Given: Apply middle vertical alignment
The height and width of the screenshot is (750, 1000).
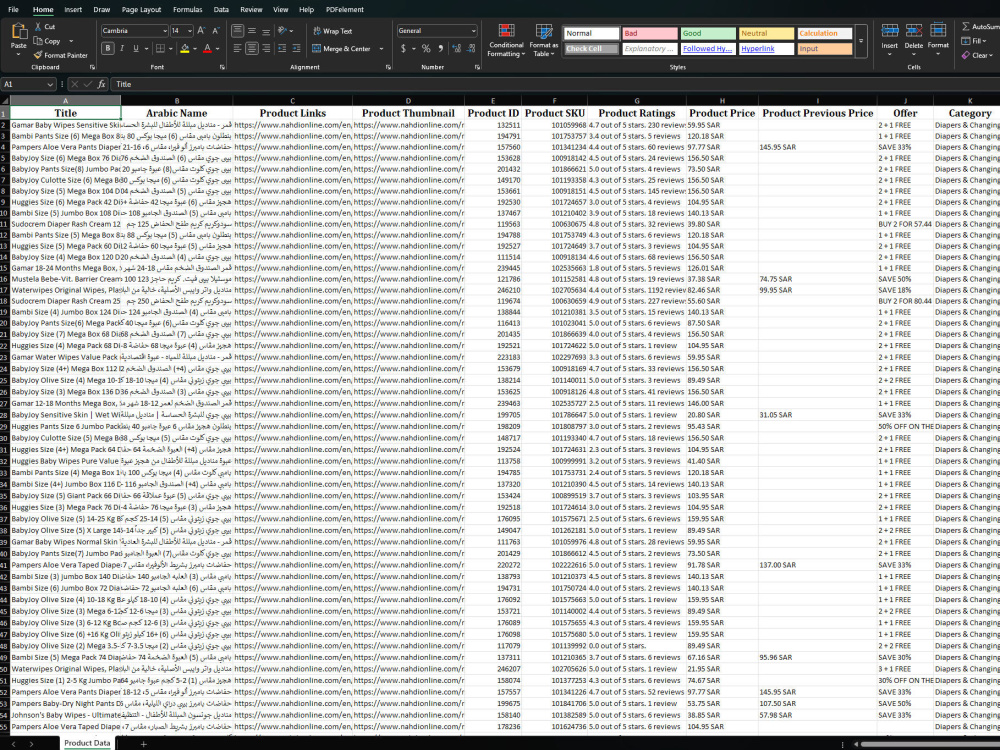Looking at the screenshot, I should pos(252,31).
